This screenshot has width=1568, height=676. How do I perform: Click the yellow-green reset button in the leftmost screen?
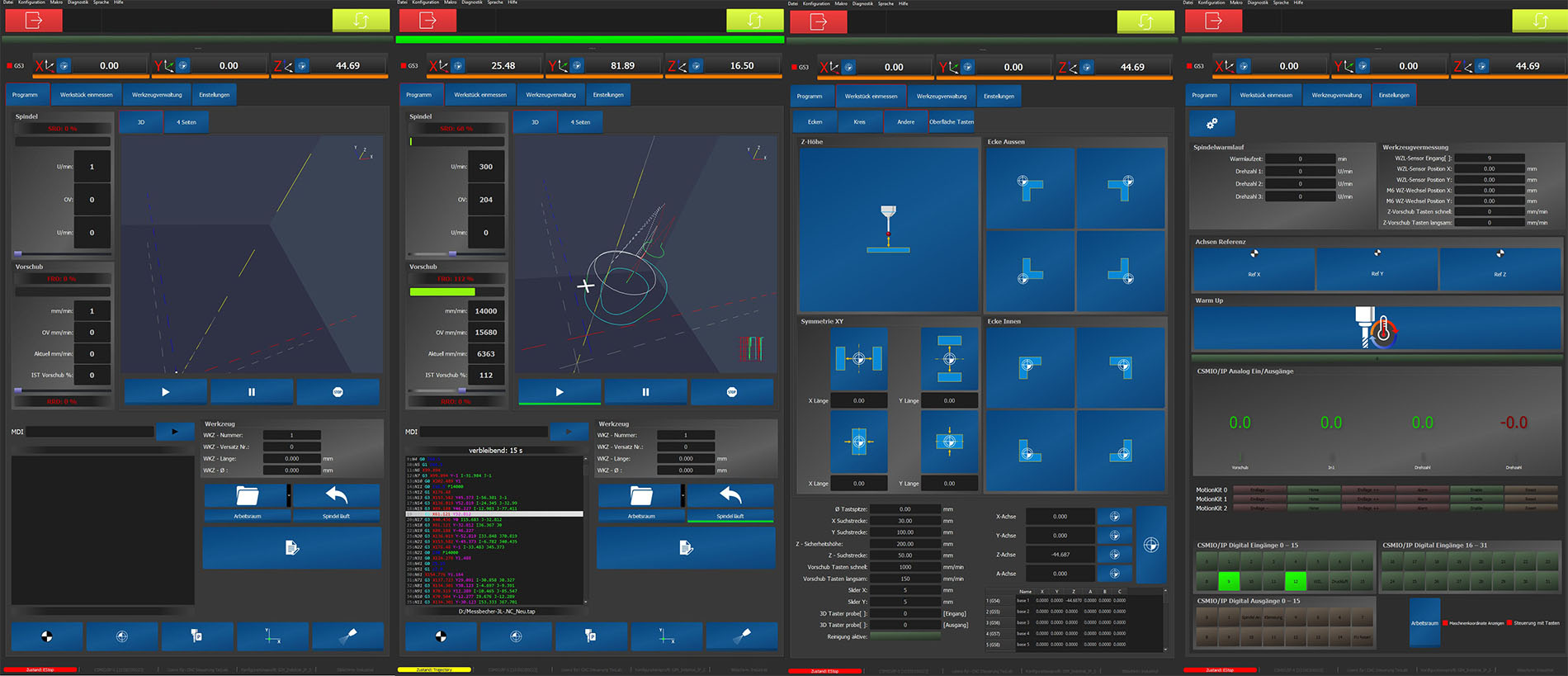pos(361,21)
